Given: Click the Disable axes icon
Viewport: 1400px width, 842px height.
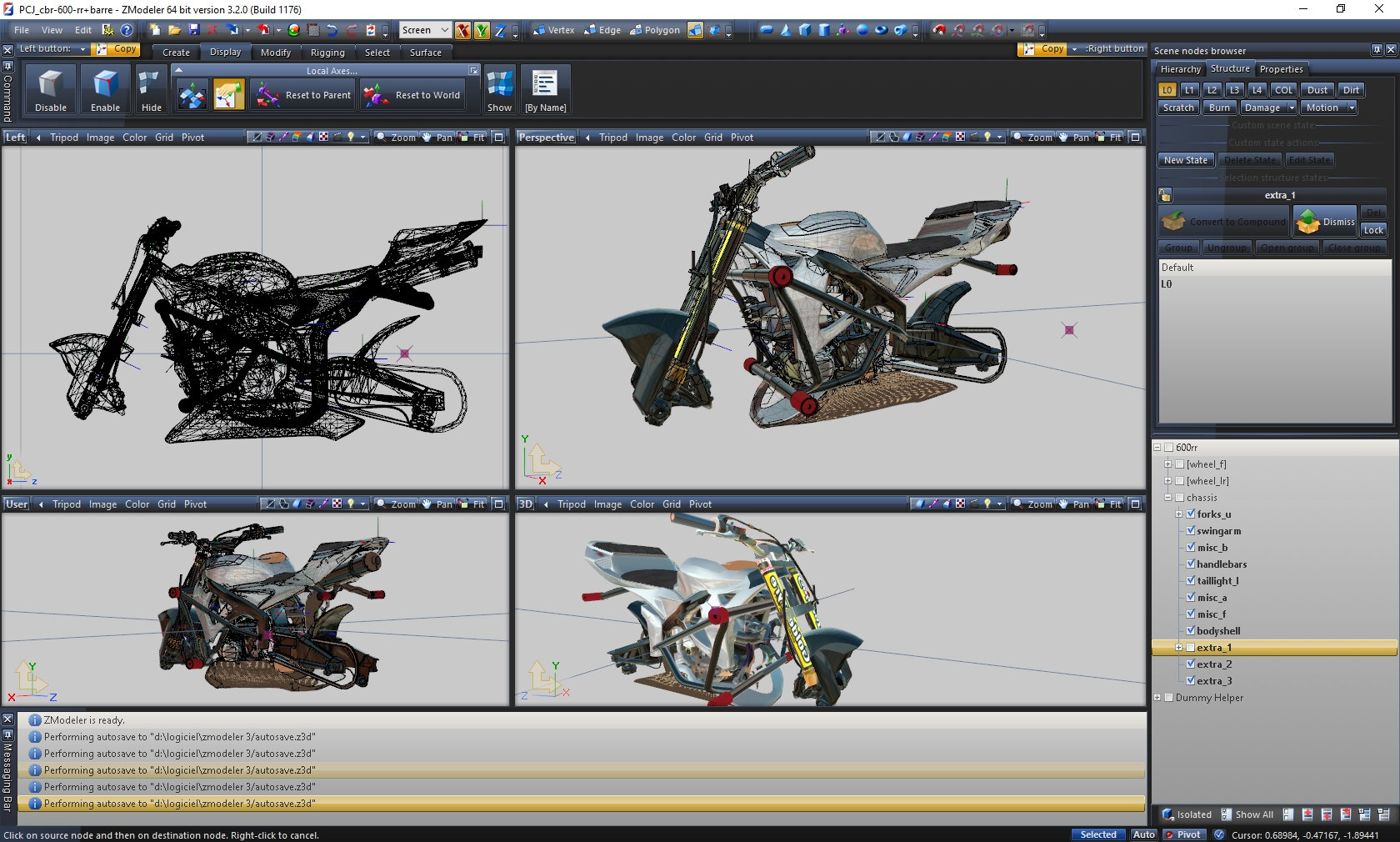Looking at the screenshot, I should click(51, 84).
